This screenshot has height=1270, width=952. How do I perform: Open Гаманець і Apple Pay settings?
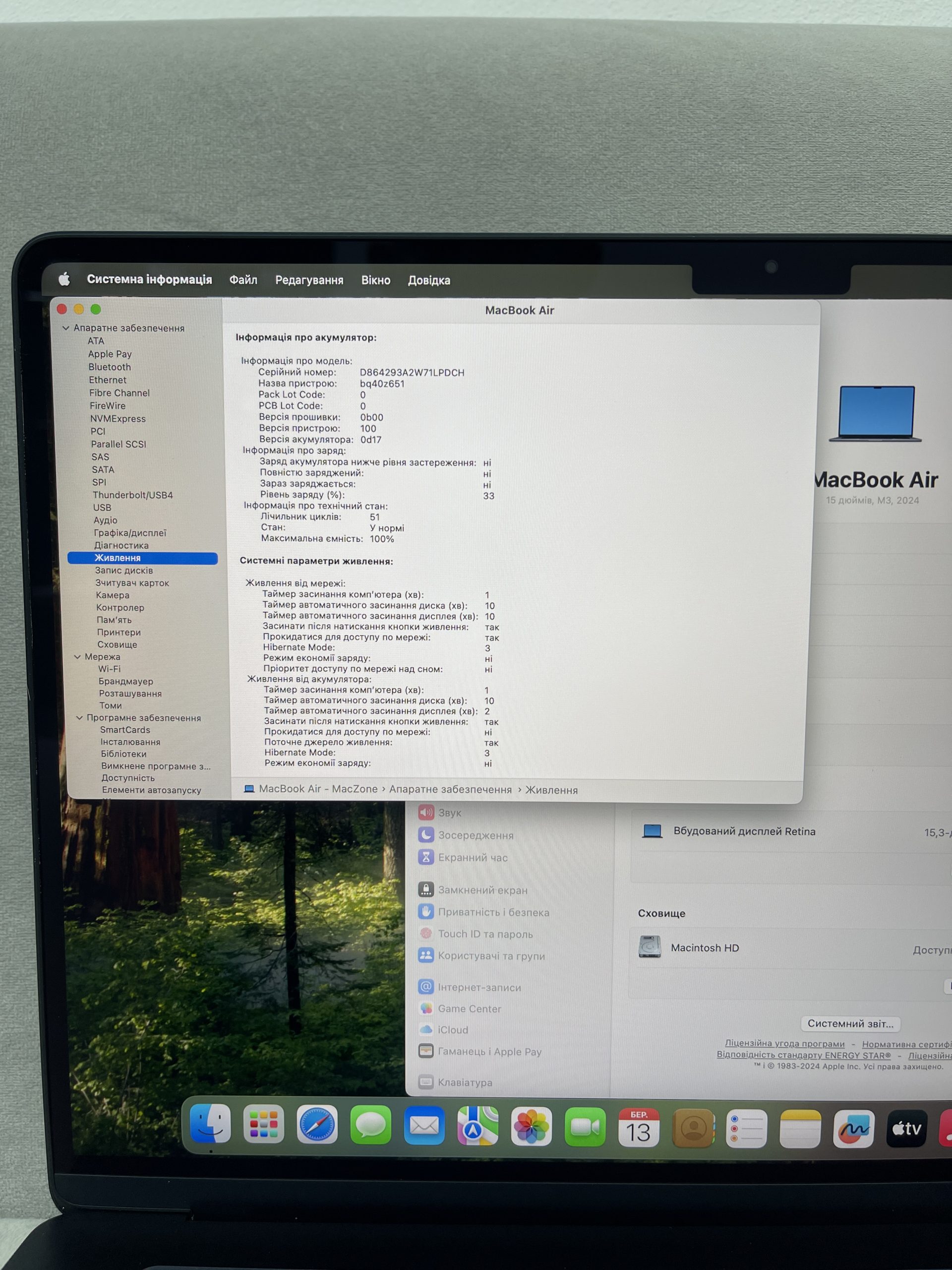(480, 1051)
